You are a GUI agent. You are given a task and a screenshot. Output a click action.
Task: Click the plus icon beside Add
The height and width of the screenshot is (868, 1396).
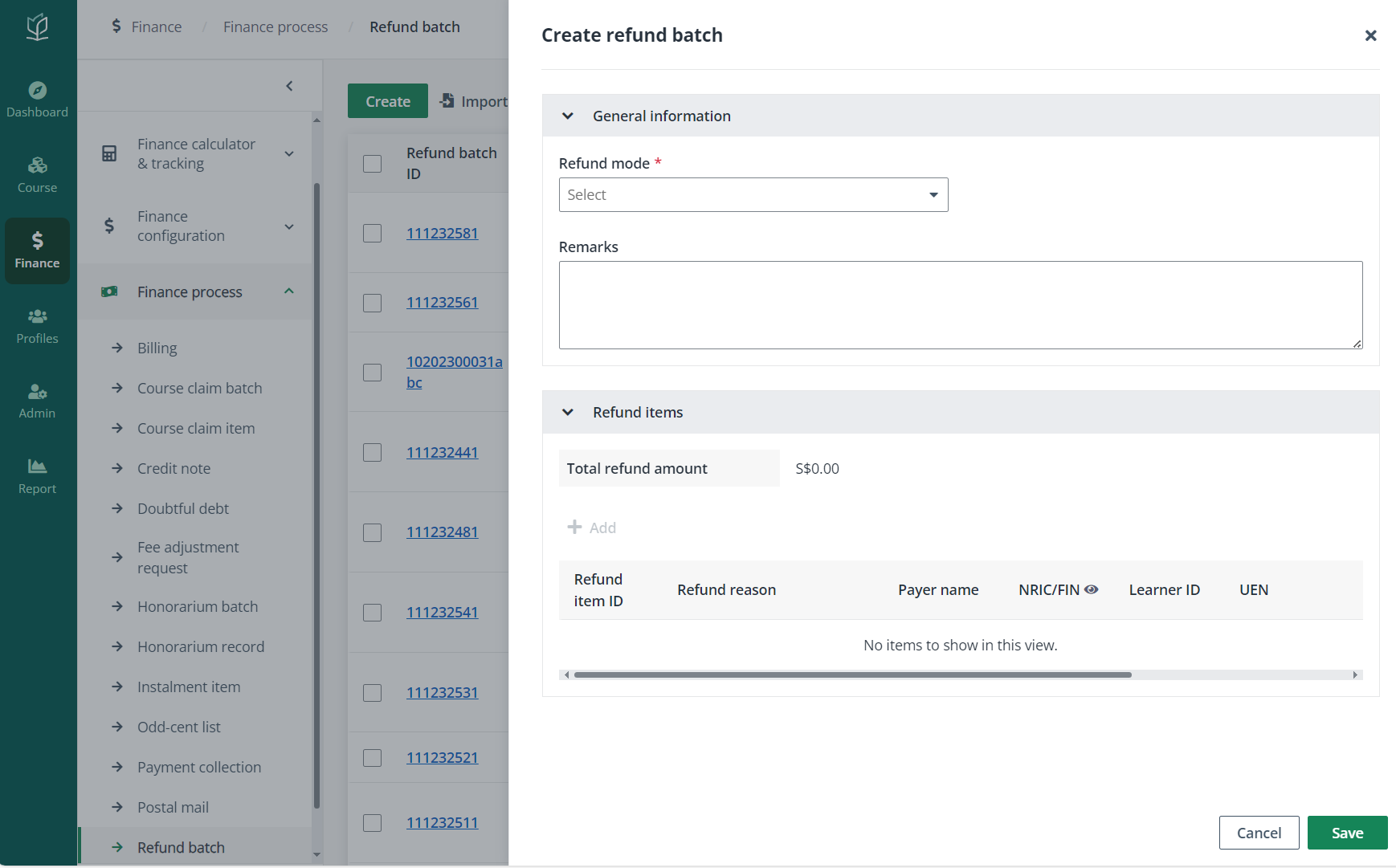point(574,527)
